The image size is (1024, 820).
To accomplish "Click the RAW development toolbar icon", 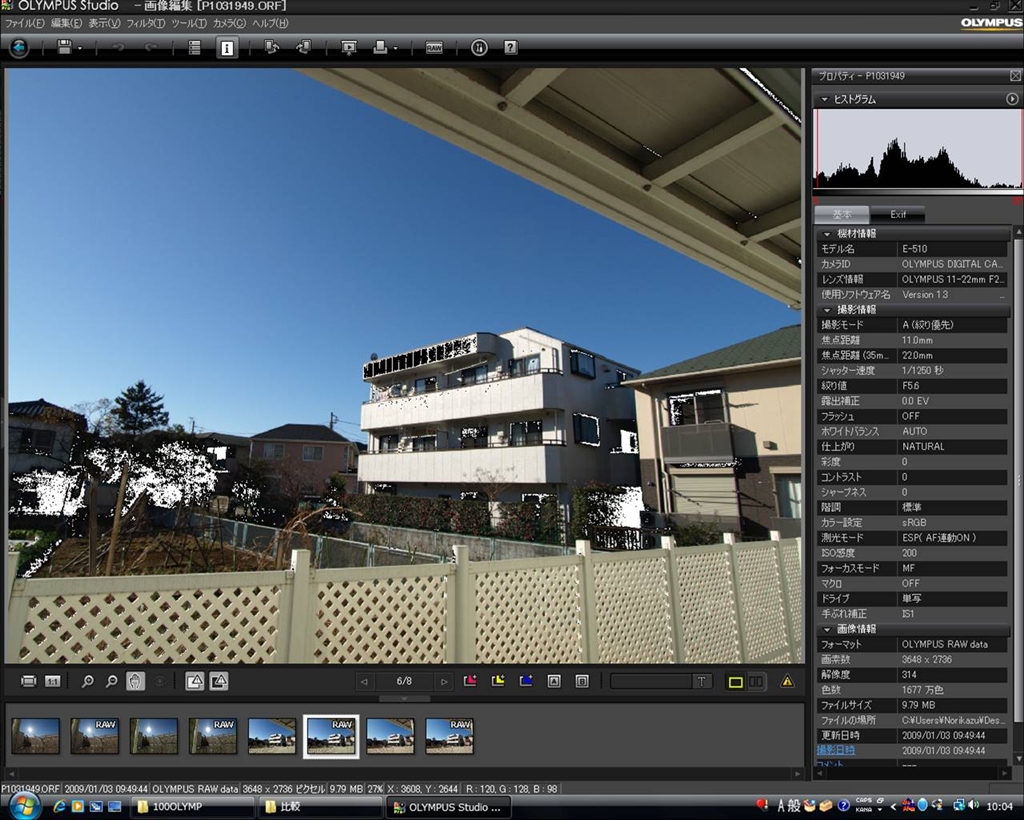I will pyautogui.click(x=434, y=47).
